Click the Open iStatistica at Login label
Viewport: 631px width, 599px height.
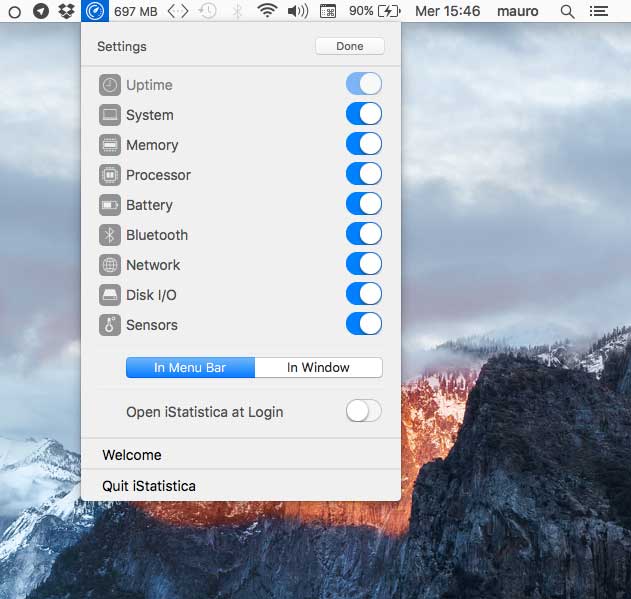click(x=204, y=412)
